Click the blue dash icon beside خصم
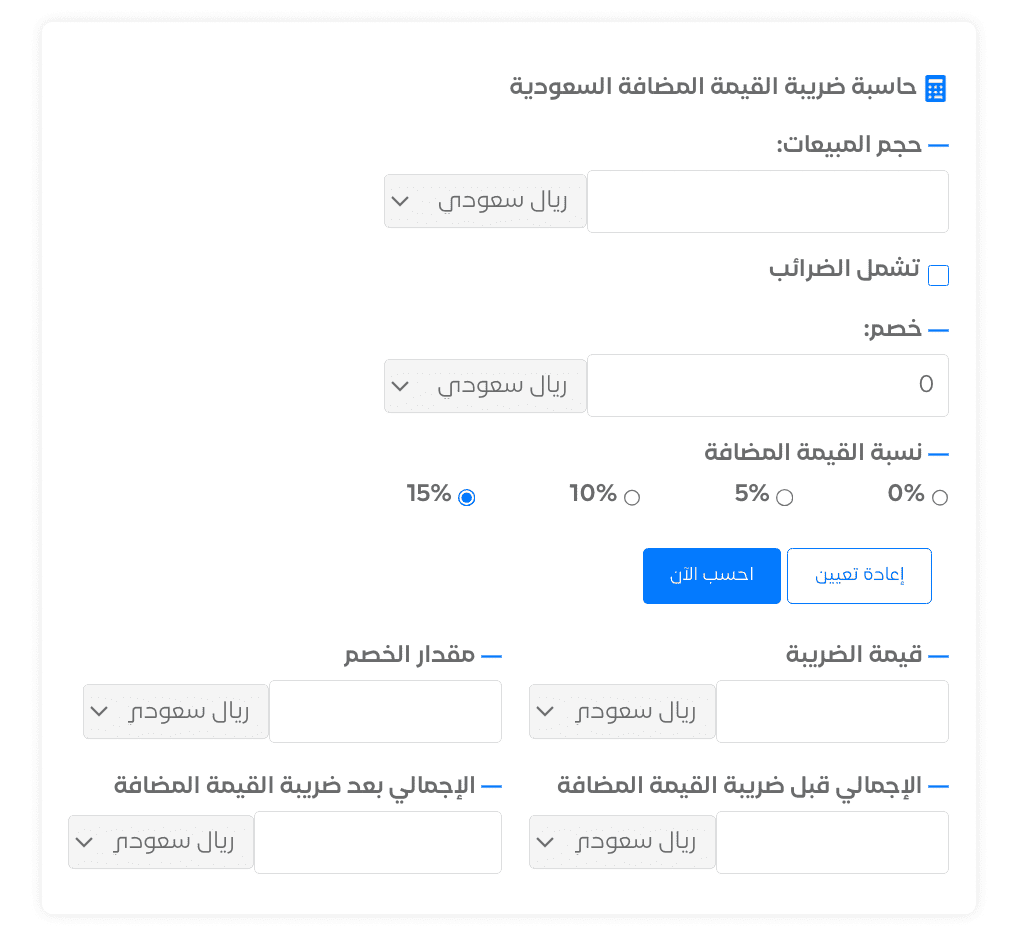 (938, 327)
